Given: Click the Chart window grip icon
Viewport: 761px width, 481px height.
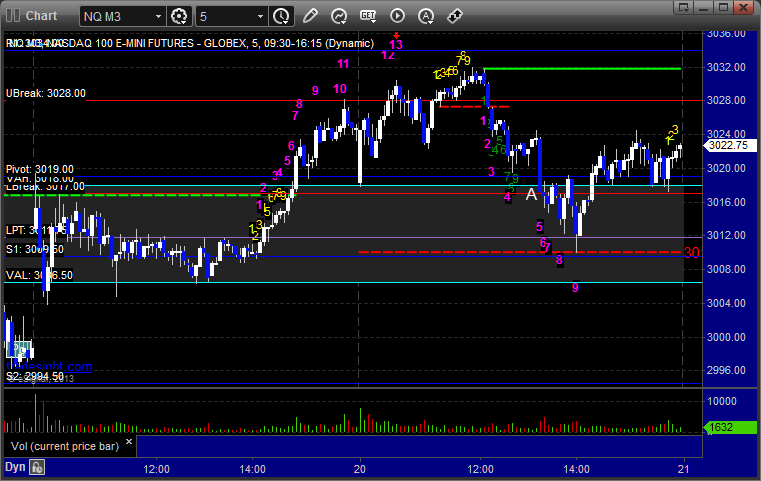Looking at the screenshot, I should coord(12,16).
